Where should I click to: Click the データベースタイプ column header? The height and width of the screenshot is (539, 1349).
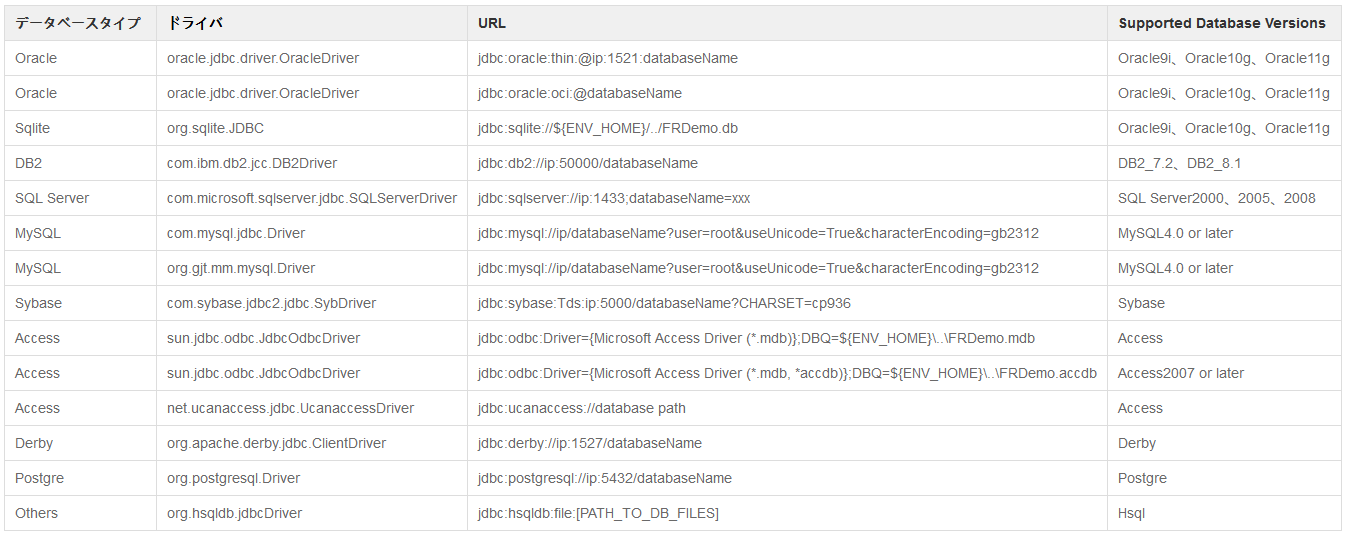[x=80, y=23]
